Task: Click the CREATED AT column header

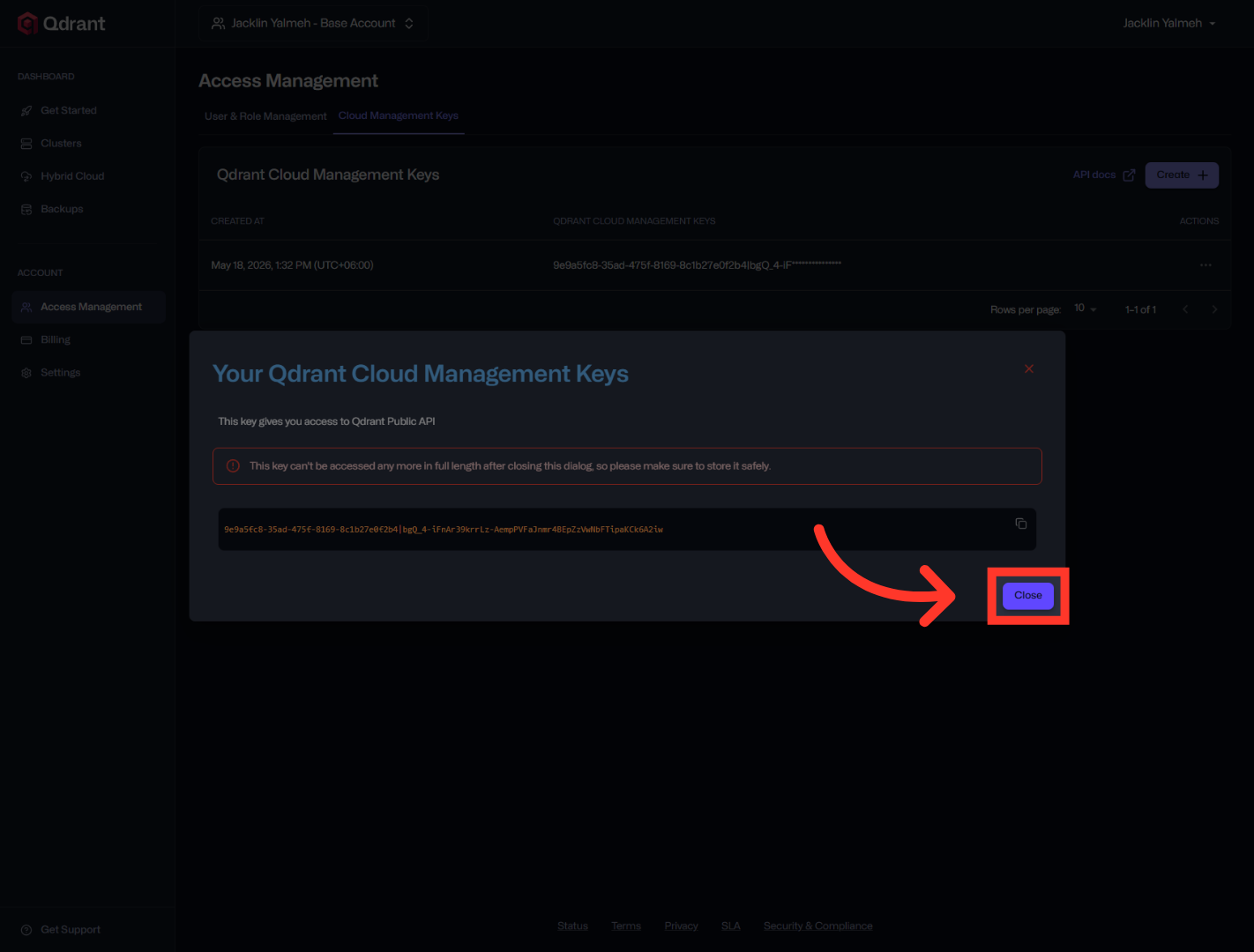Action: pos(237,221)
